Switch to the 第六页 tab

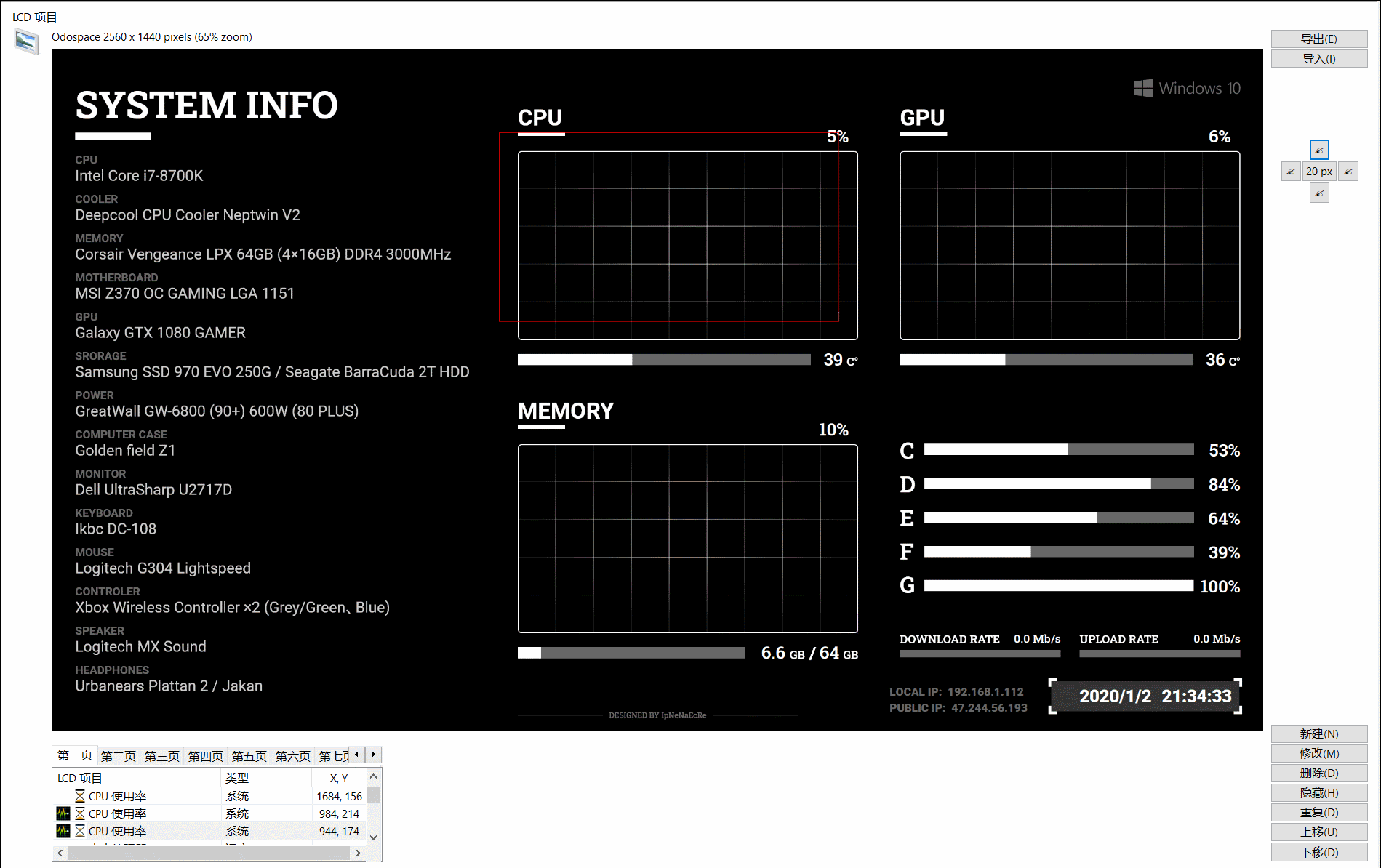[x=293, y=756]
